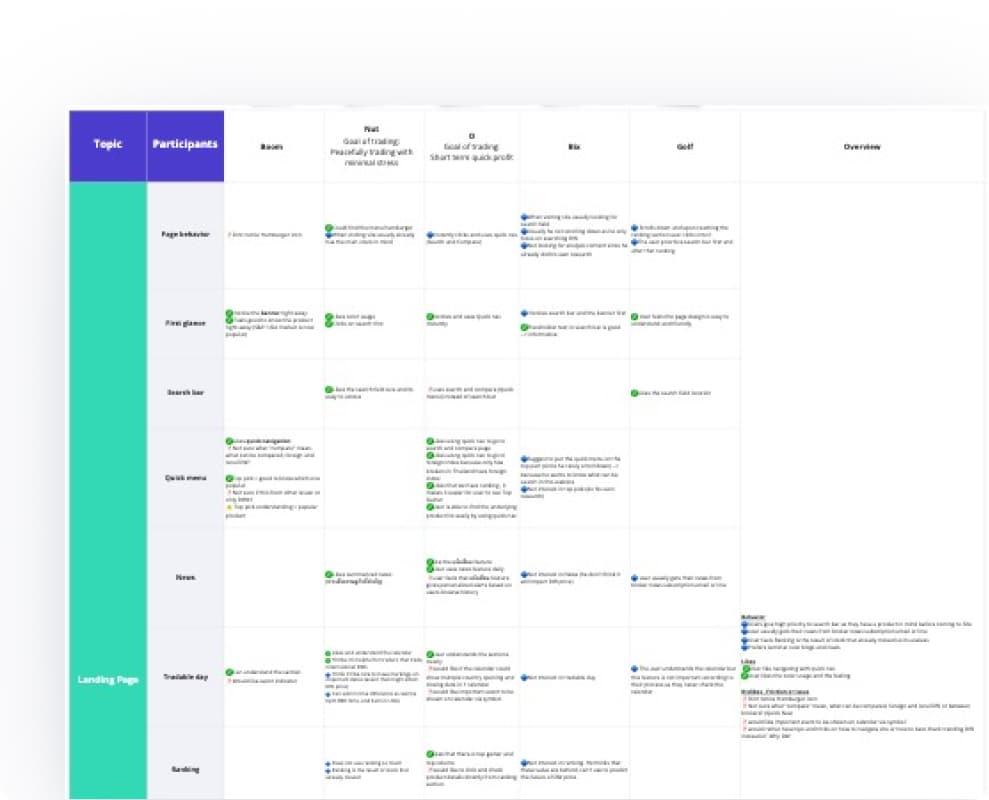Click the blue diamond icon in Golf's News cell
This screenshot has width=989, height=800.
[634, 577]
